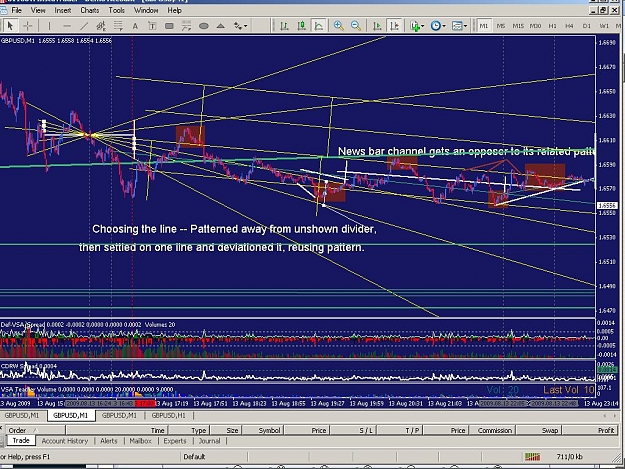Switch chart to Bar Chart
The width and height of the screenshot is (625, 469).
pos(284,26)
